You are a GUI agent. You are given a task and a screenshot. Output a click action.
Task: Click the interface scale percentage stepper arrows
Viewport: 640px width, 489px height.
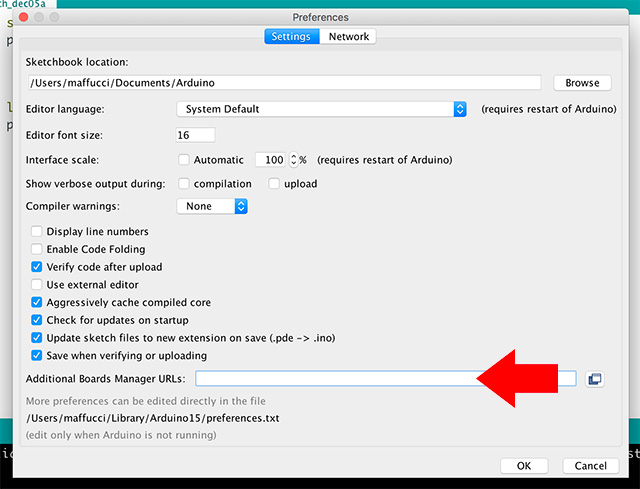(x=293, y=159)
